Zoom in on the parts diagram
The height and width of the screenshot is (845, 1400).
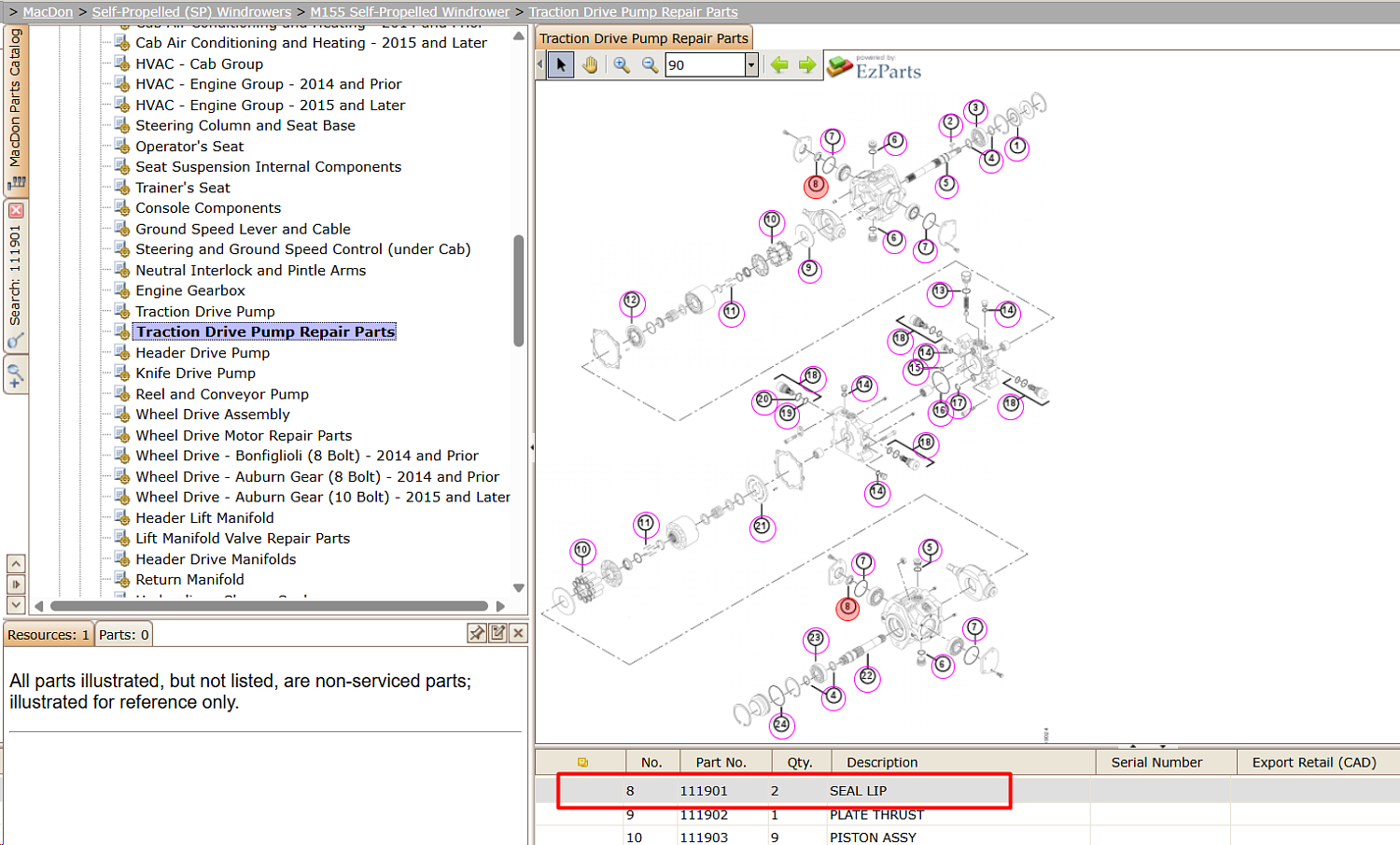coord(622,64)
